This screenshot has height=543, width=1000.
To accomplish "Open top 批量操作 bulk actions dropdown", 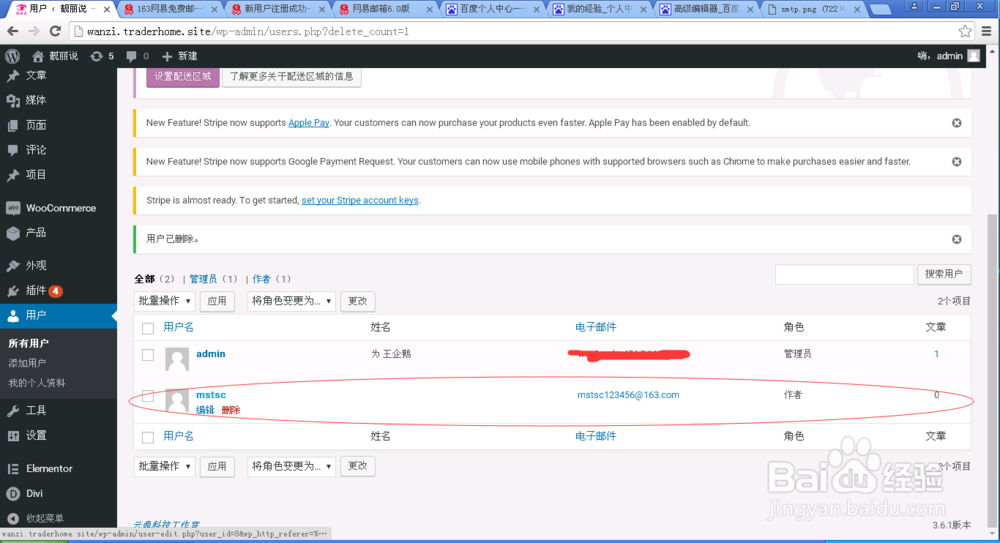I will [164, 301].
